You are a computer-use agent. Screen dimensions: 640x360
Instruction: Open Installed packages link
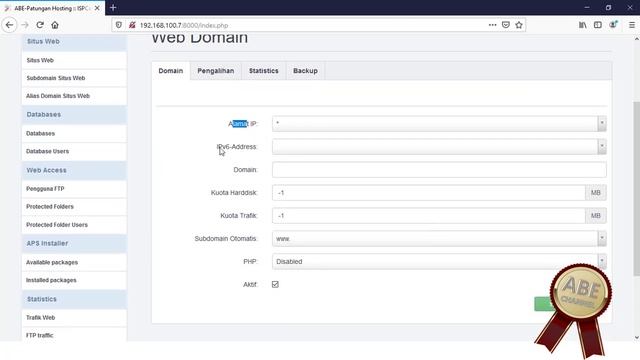[74, 280]
